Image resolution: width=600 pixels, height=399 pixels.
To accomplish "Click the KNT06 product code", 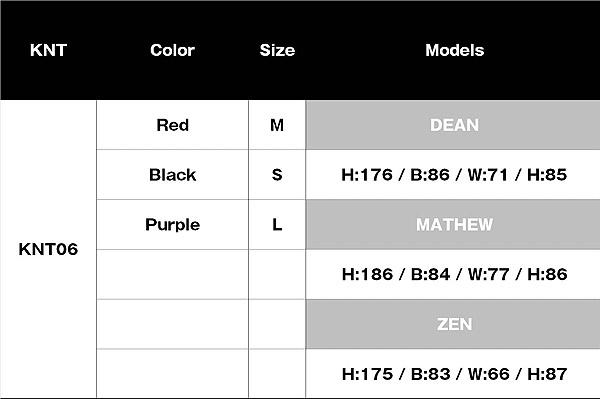I will click(x=48, y=249).
